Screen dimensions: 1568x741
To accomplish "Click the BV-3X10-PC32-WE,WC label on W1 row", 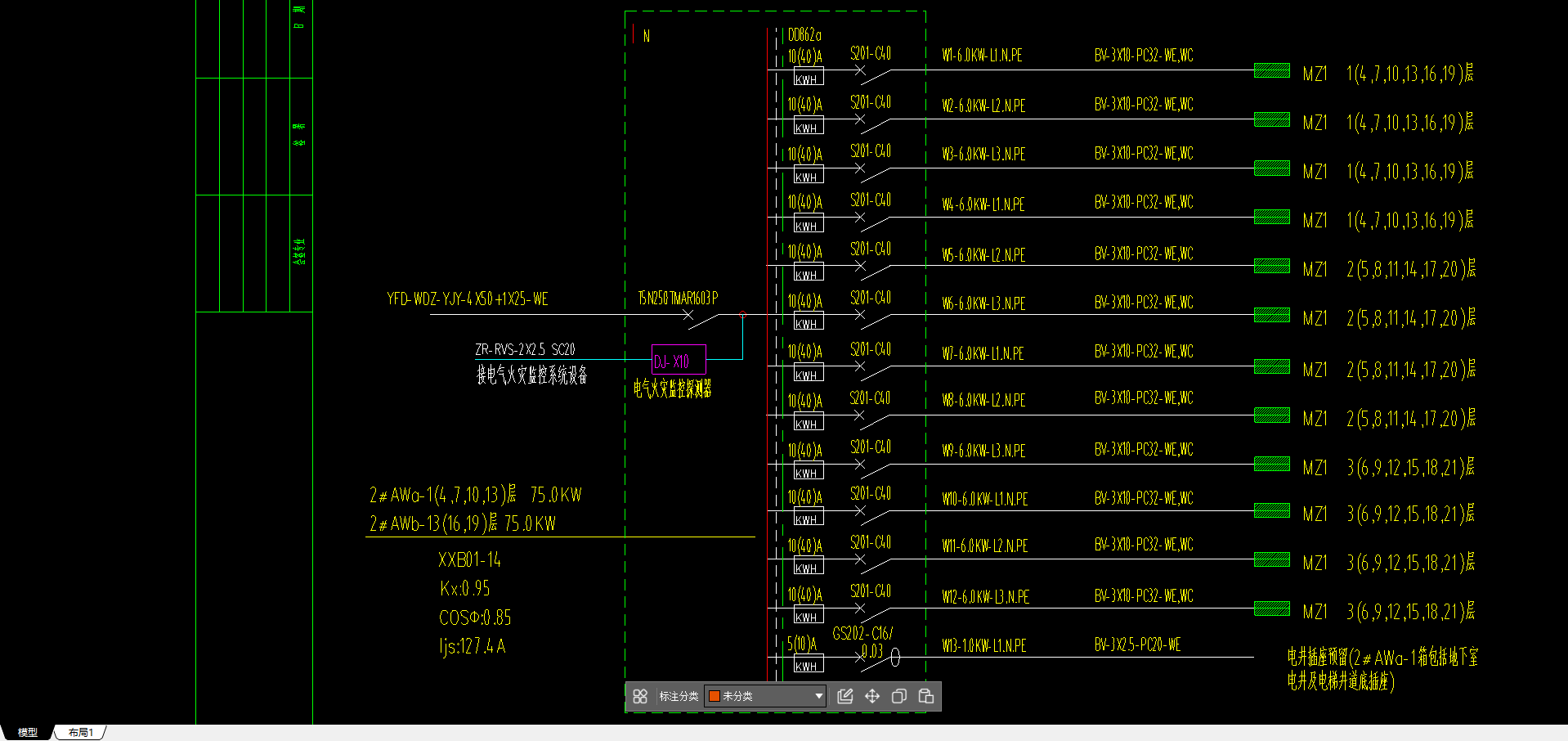I will (1144, 56).
